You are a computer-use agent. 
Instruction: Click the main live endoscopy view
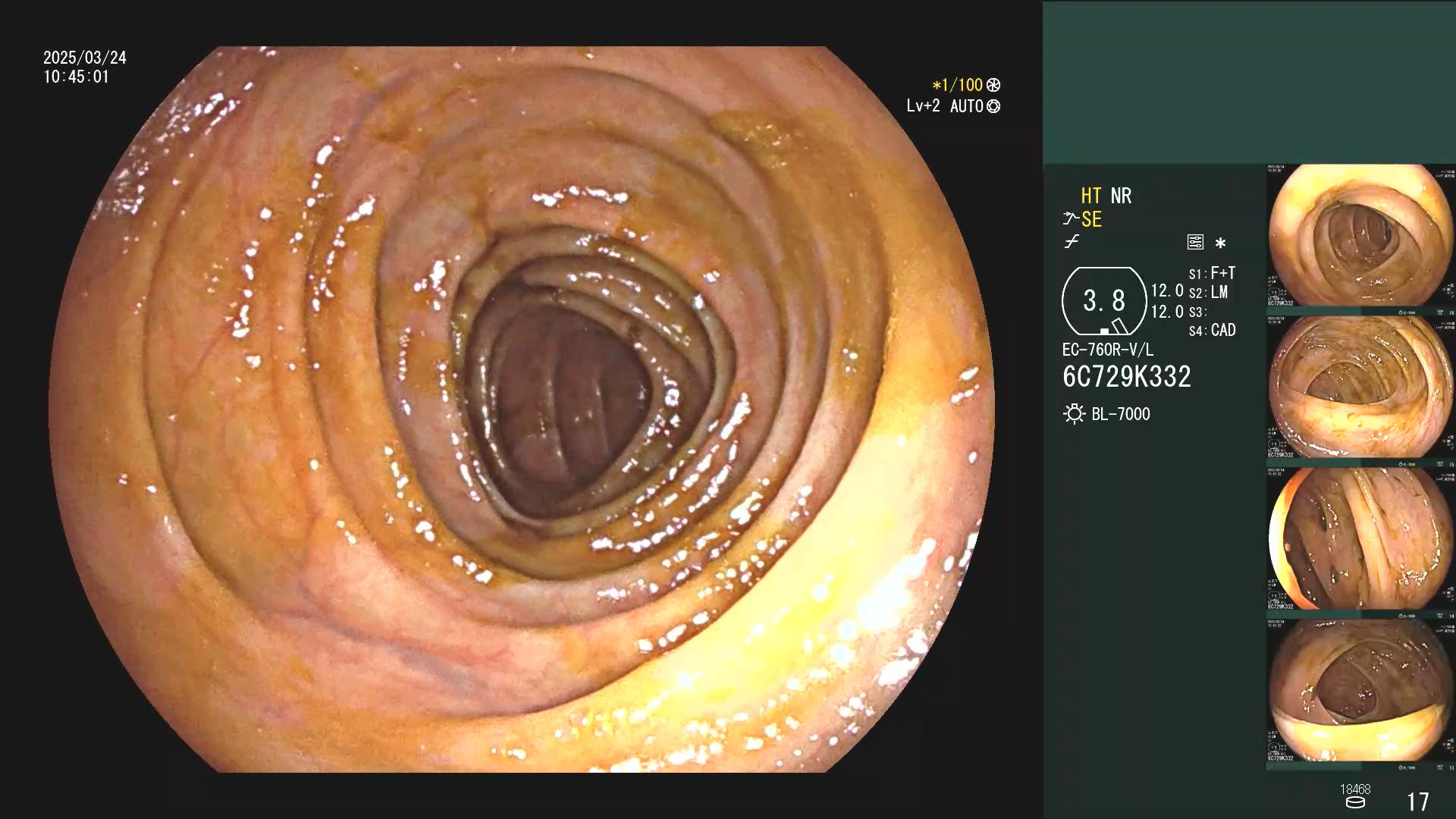[522, 409]
